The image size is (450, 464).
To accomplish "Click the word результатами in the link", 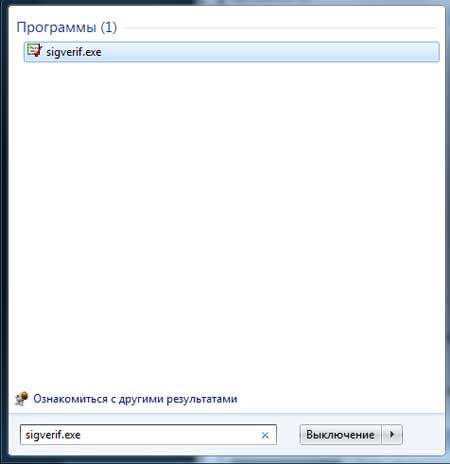I will (x=202, y=399).
